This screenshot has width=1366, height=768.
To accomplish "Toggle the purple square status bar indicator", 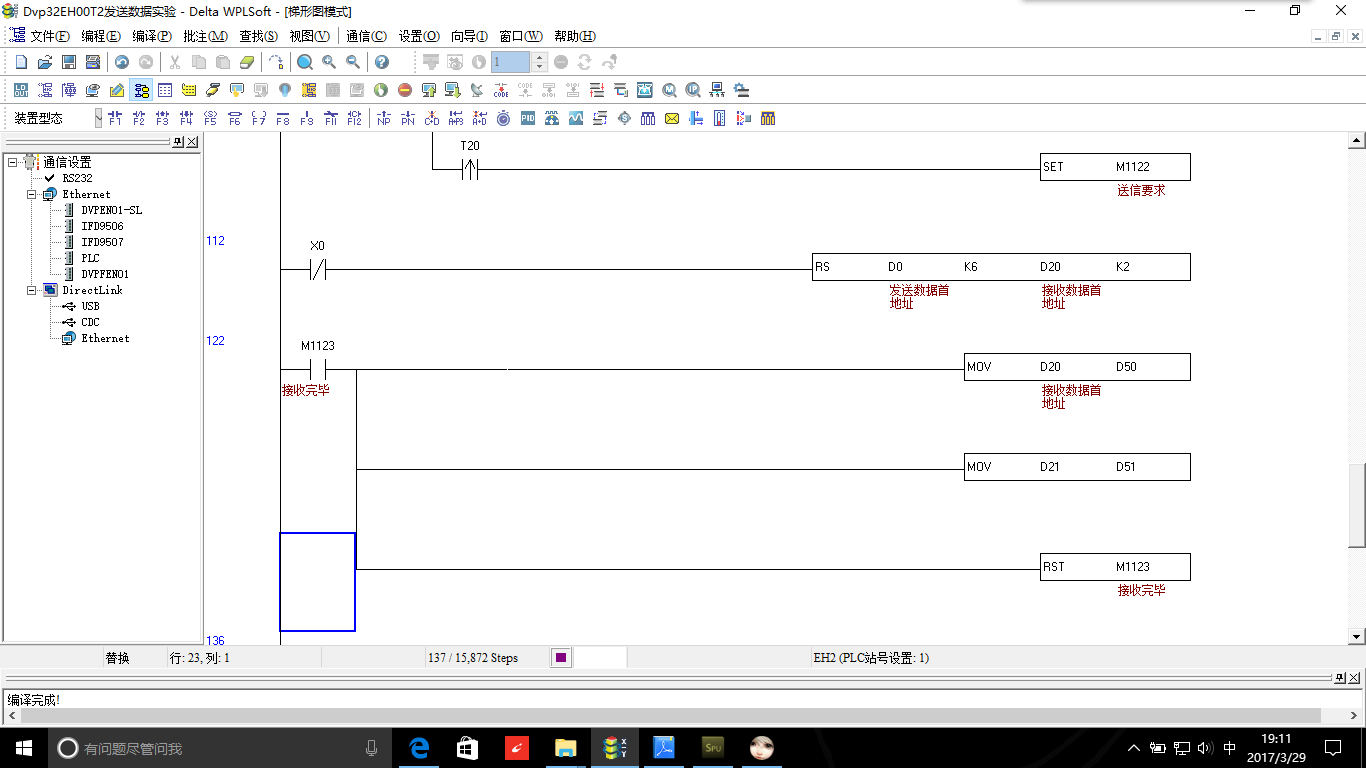I will [x=560, y=658].
